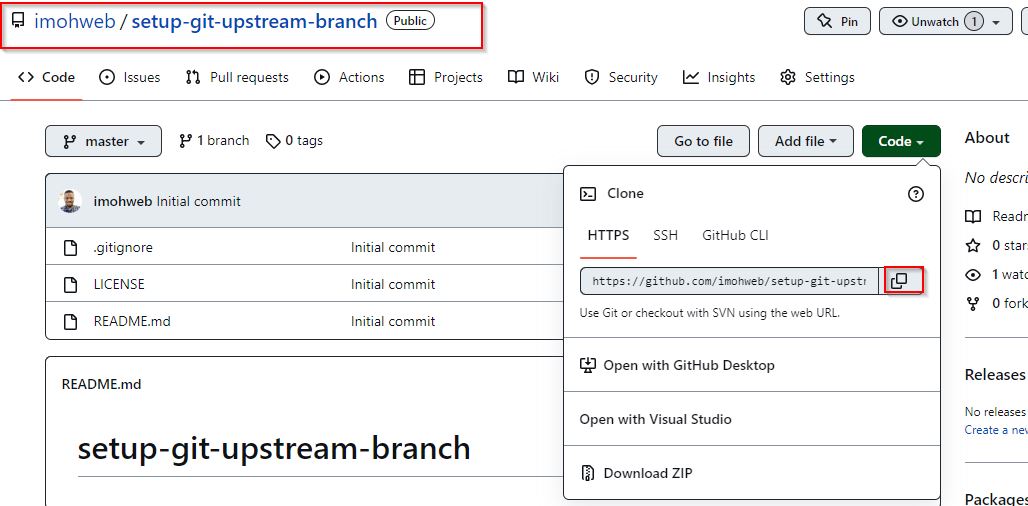1028x506 pixels.
Task: Click the repository icon beside imohweb
Action: click(18, 22)
